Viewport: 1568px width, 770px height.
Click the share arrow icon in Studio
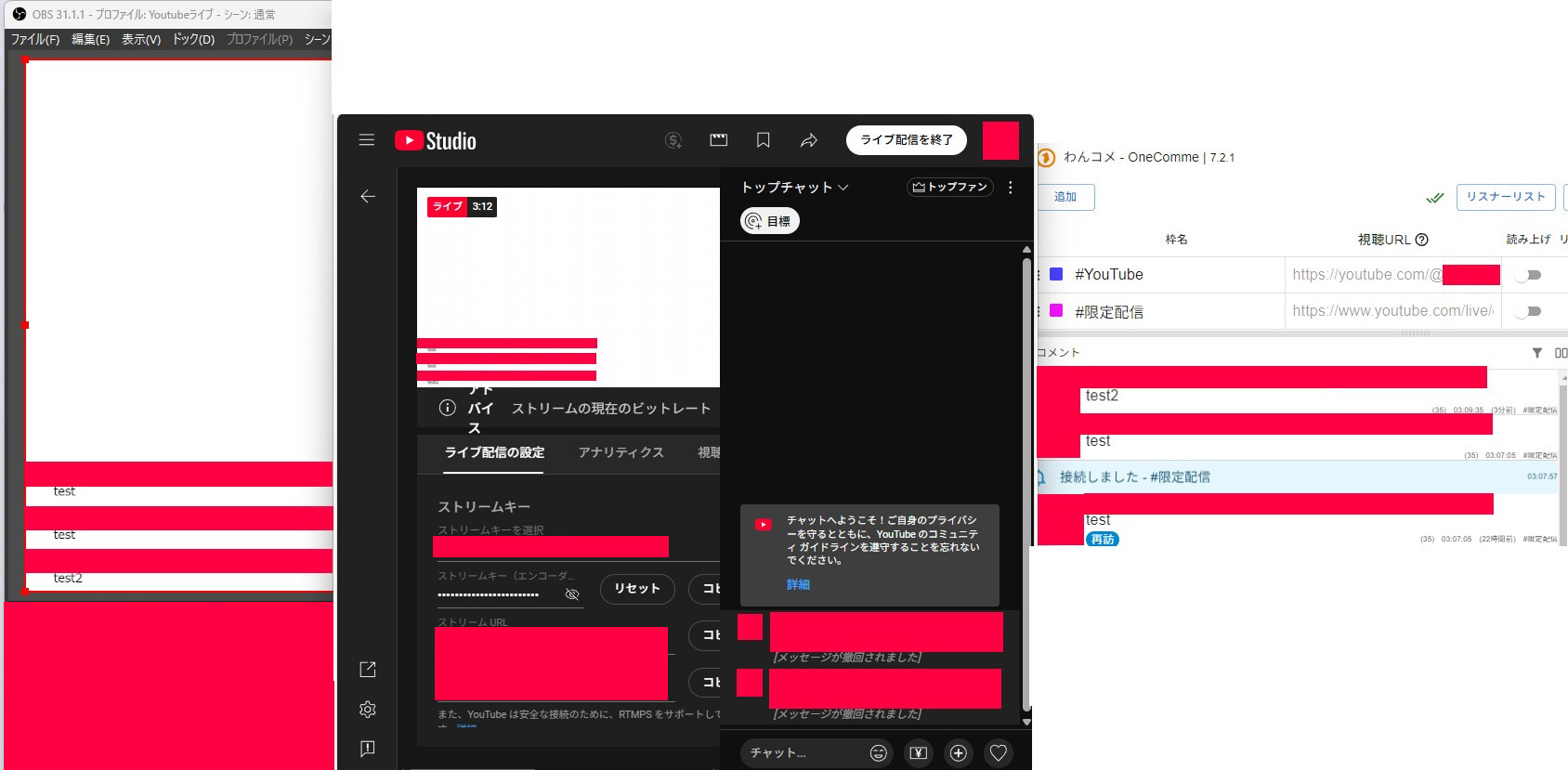coord(809,140)
